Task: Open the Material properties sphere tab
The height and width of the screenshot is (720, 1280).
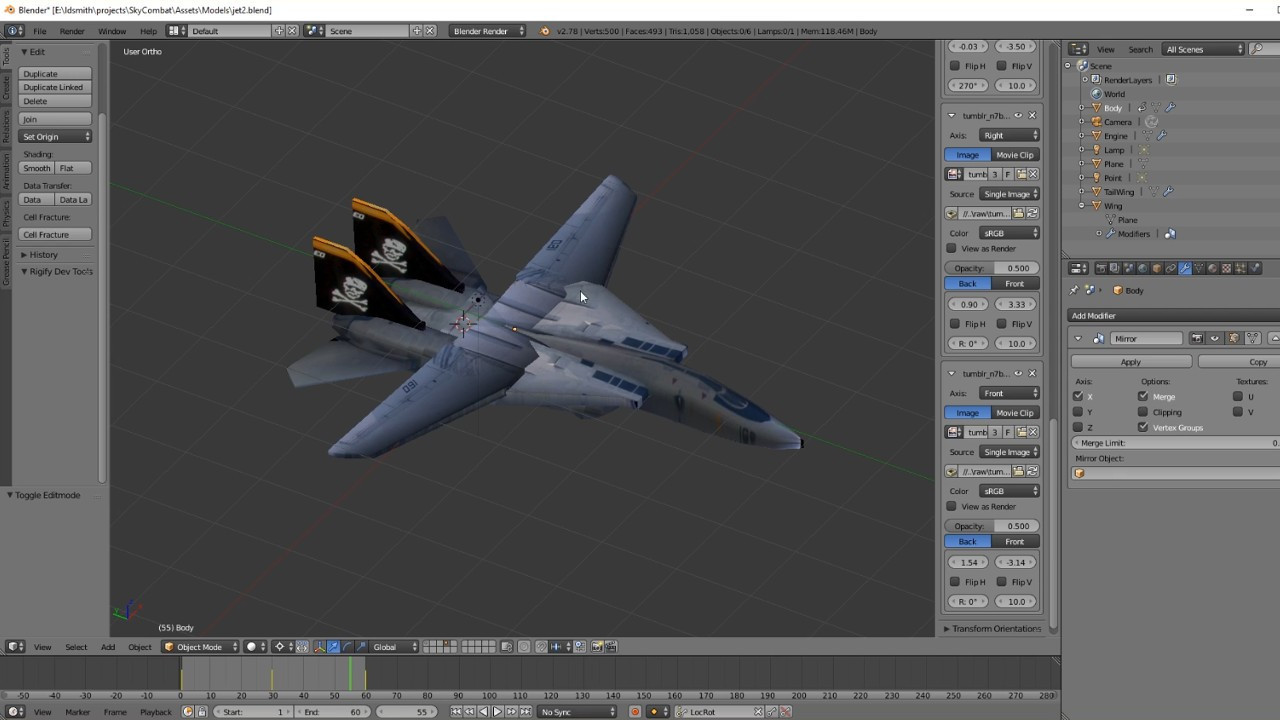Action: tap(1213, 268)
